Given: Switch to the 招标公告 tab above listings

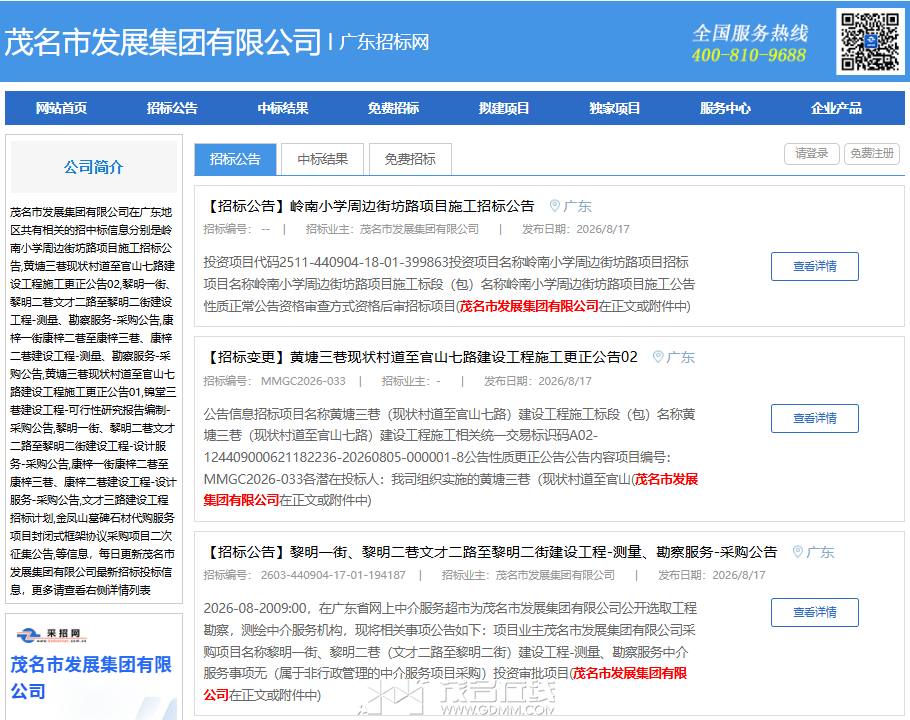Looking at the screenshot, I should point(235,159).
